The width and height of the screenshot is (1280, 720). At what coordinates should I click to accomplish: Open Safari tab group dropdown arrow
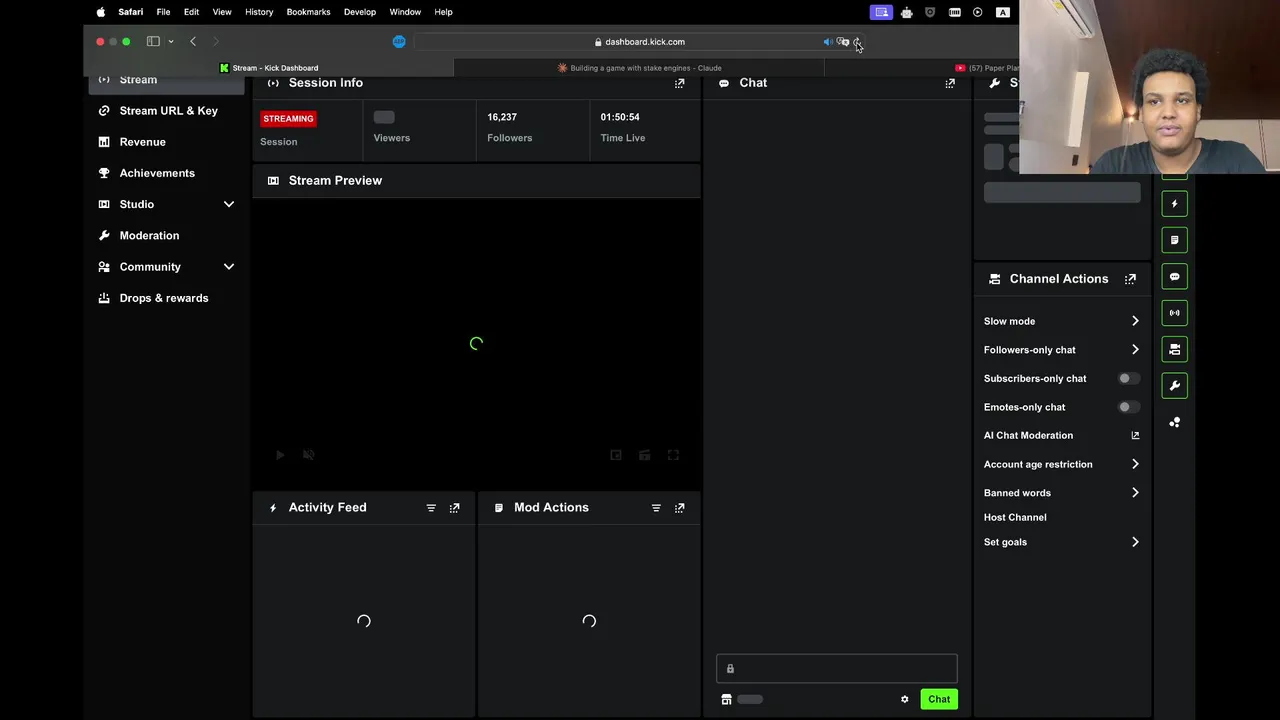pos(171,42)
